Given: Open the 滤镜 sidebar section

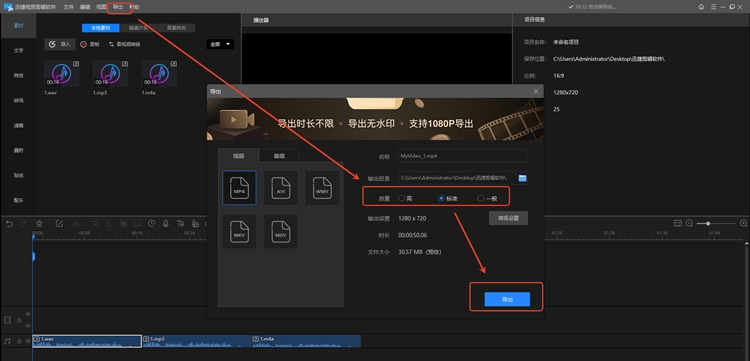Looking at the screenshot, I should coord(18,125).
